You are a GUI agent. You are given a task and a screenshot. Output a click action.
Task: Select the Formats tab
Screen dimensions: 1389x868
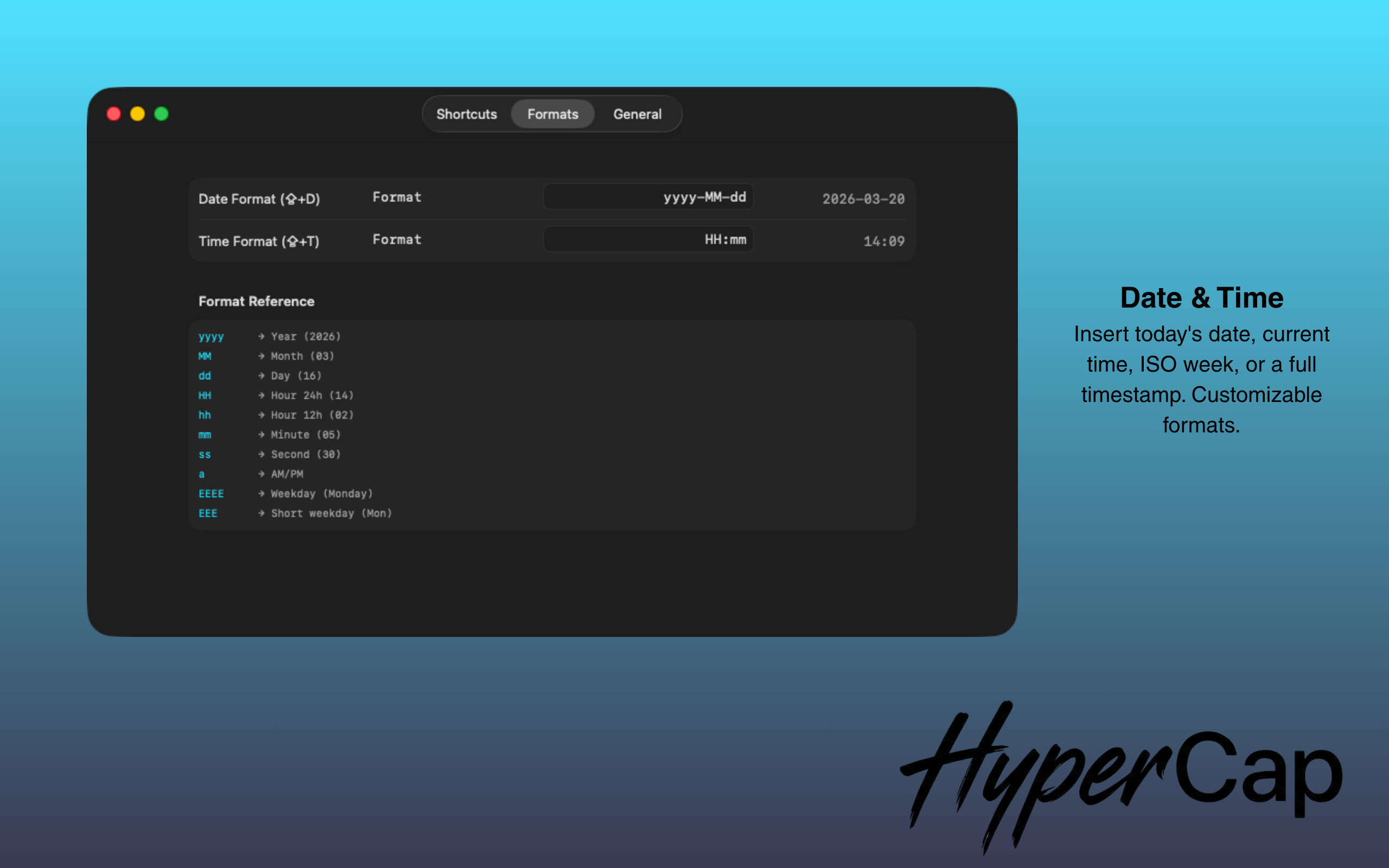coord(552,114)
